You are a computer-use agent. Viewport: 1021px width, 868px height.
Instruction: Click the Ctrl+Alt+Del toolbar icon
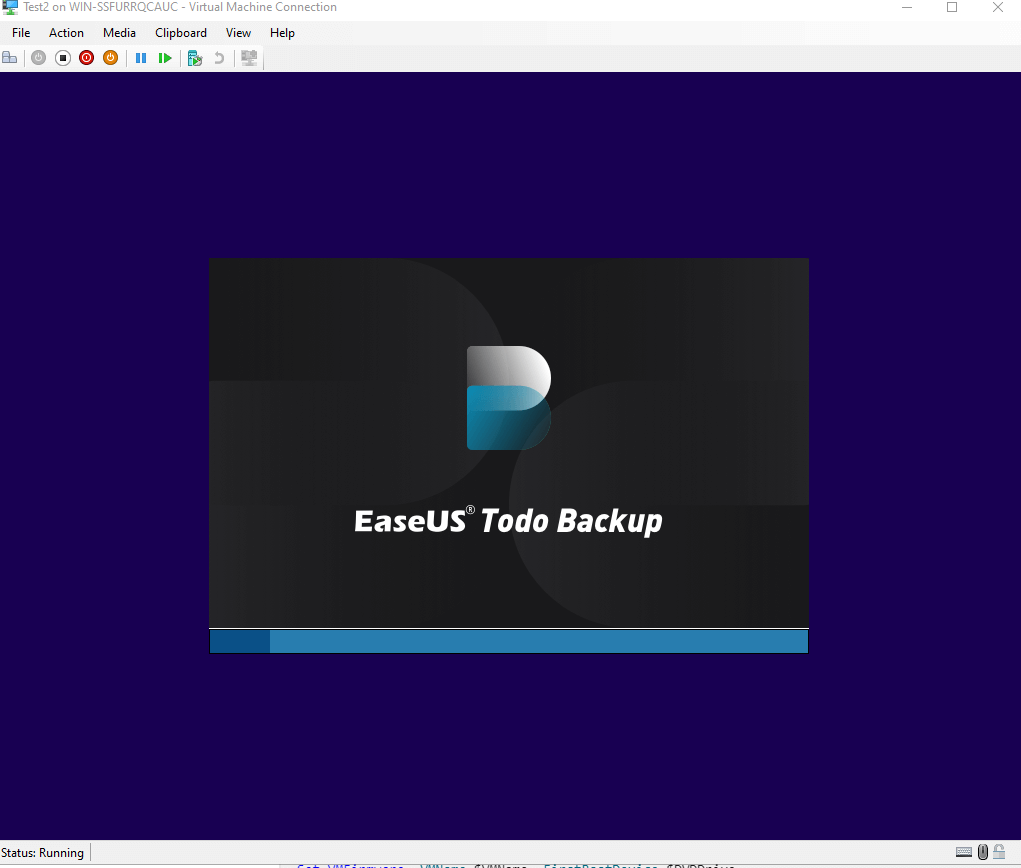10,58
